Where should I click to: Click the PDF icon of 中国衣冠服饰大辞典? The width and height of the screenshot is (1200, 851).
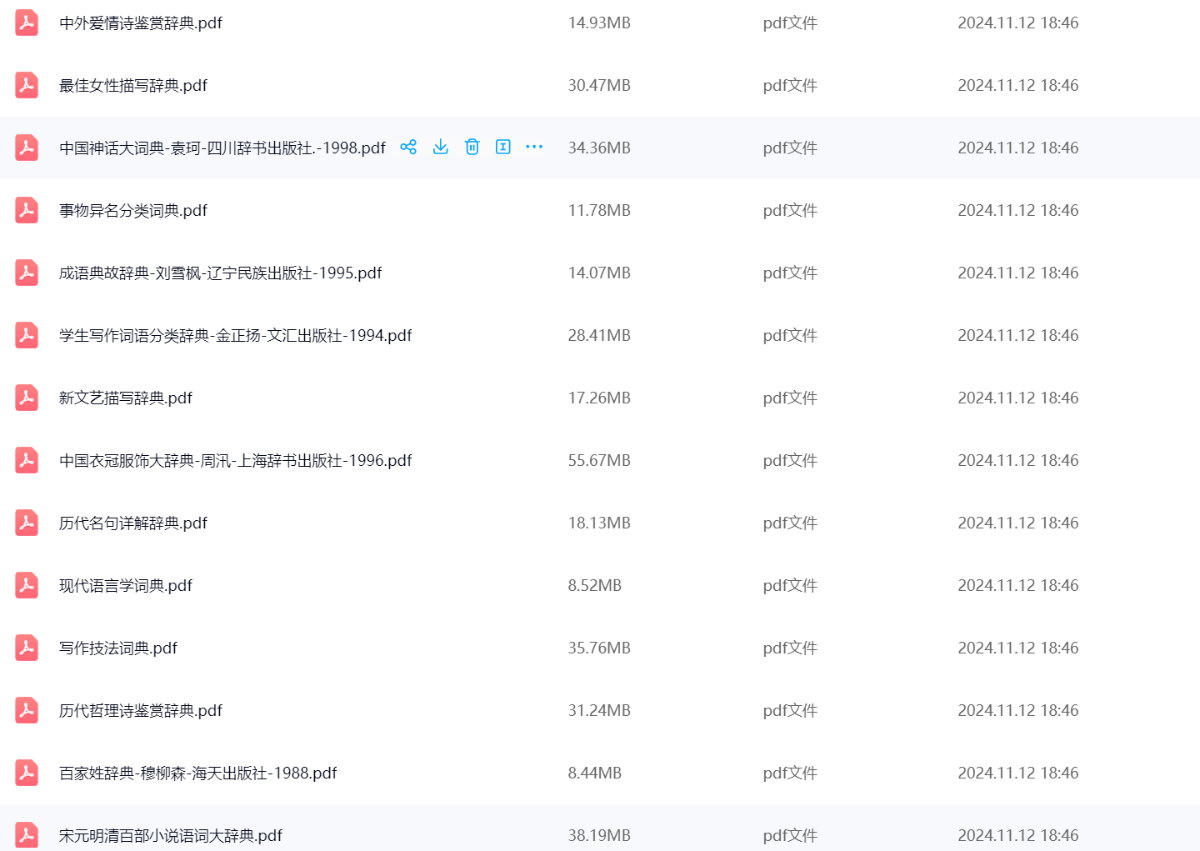tap(26, 460)
